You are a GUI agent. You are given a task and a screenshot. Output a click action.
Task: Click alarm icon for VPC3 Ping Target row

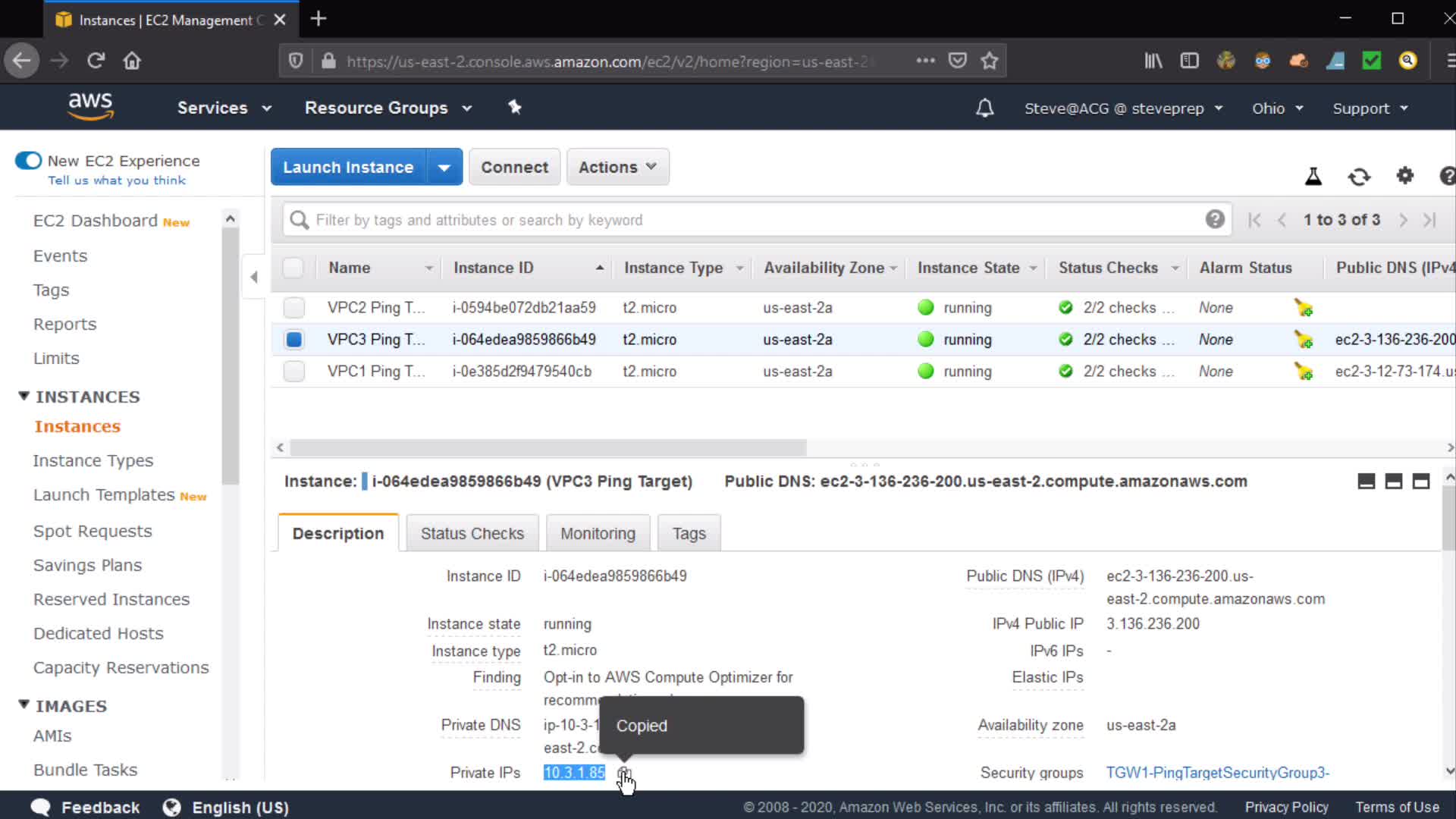click(x=1304, y=340)
